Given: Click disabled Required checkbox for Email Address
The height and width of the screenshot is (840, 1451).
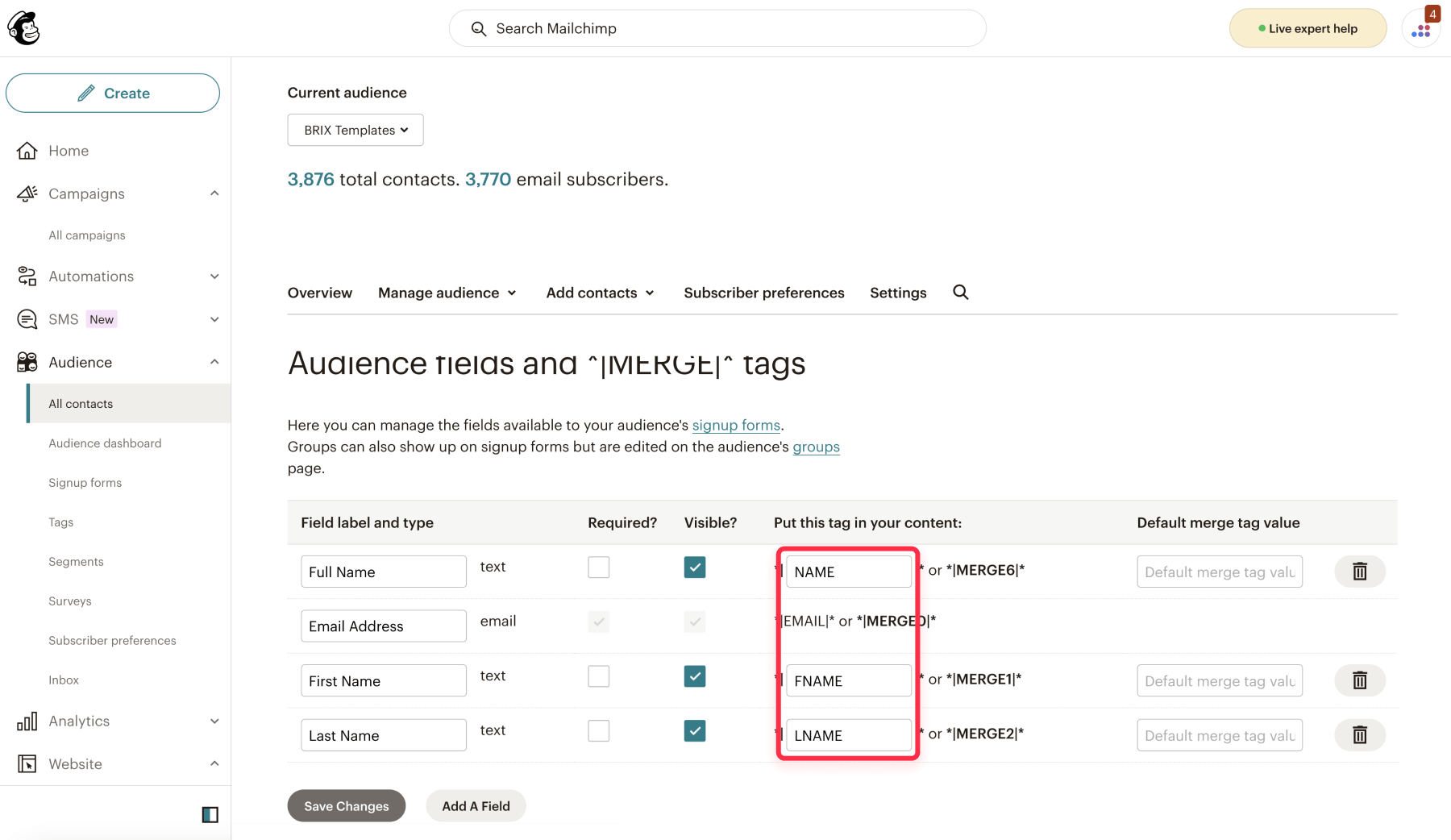Looking at the screenshot, I should point(599,622).
